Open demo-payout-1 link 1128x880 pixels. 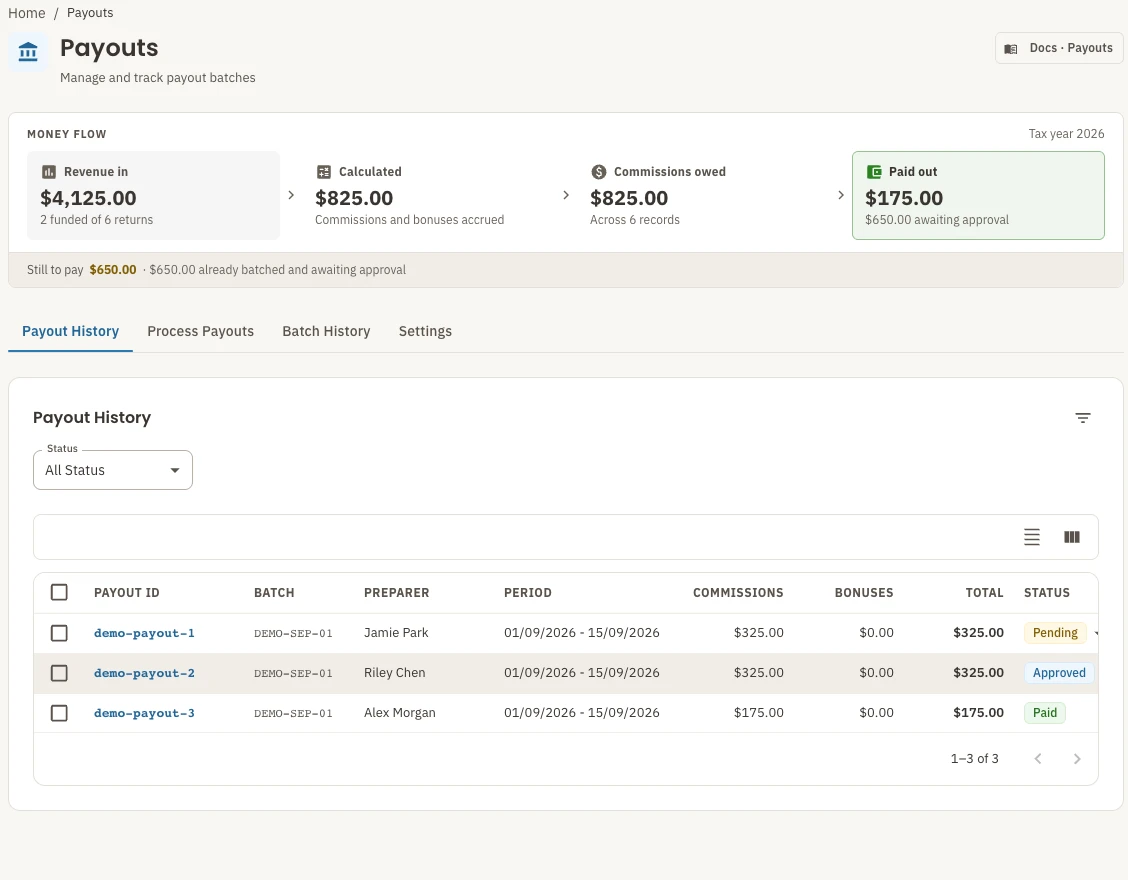point(144,633)
